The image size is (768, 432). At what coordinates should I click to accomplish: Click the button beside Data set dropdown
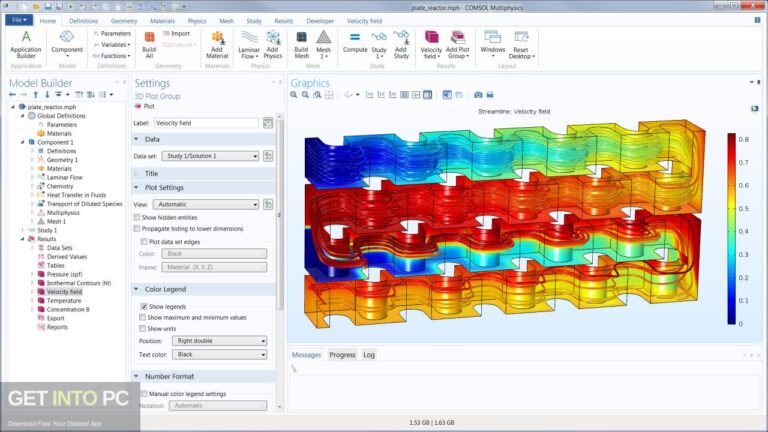pyautogui.click(x=268, y=156)
